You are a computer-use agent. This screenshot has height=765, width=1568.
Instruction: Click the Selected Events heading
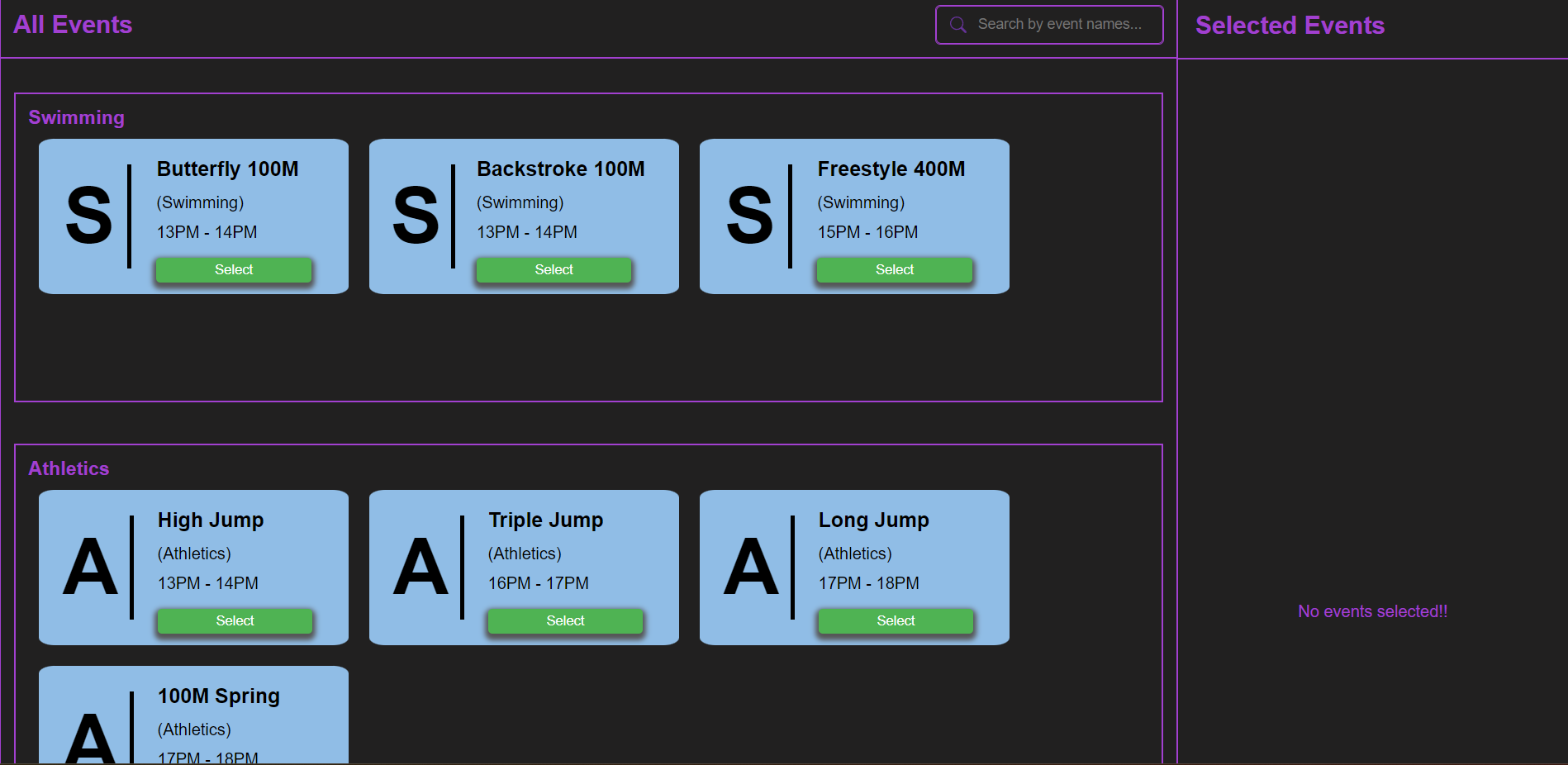[1290, 26]
